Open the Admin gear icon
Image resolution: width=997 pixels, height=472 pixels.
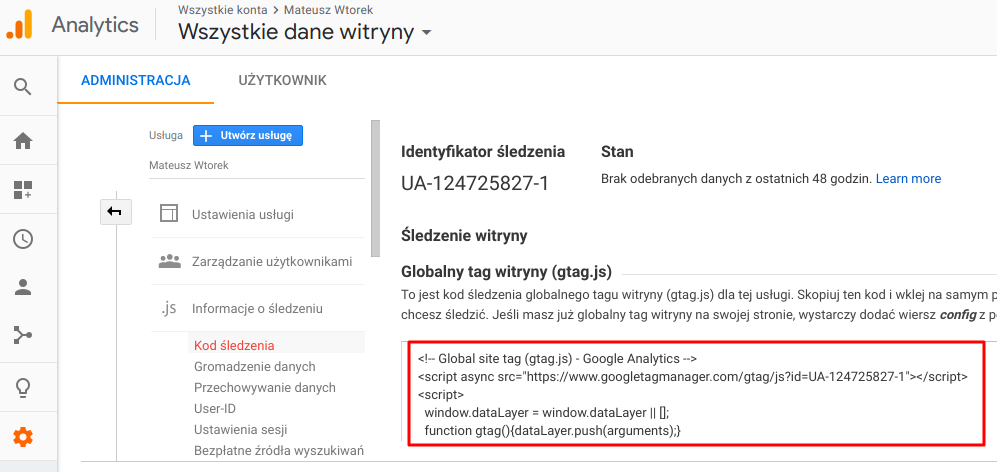pos(23,437)
